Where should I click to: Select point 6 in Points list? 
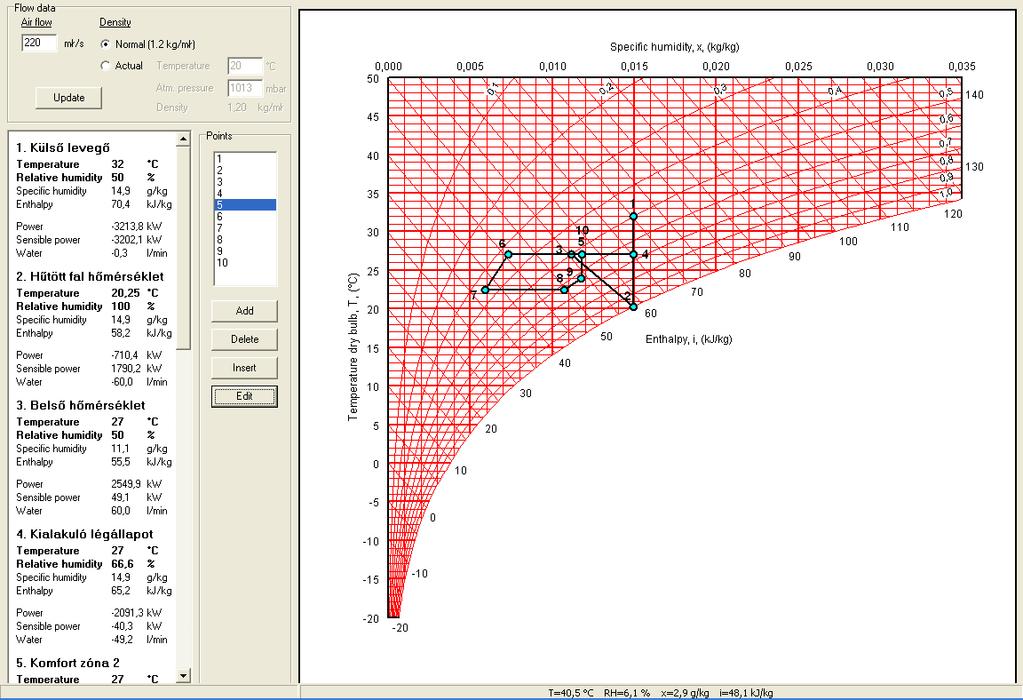[x=245, y=217]
